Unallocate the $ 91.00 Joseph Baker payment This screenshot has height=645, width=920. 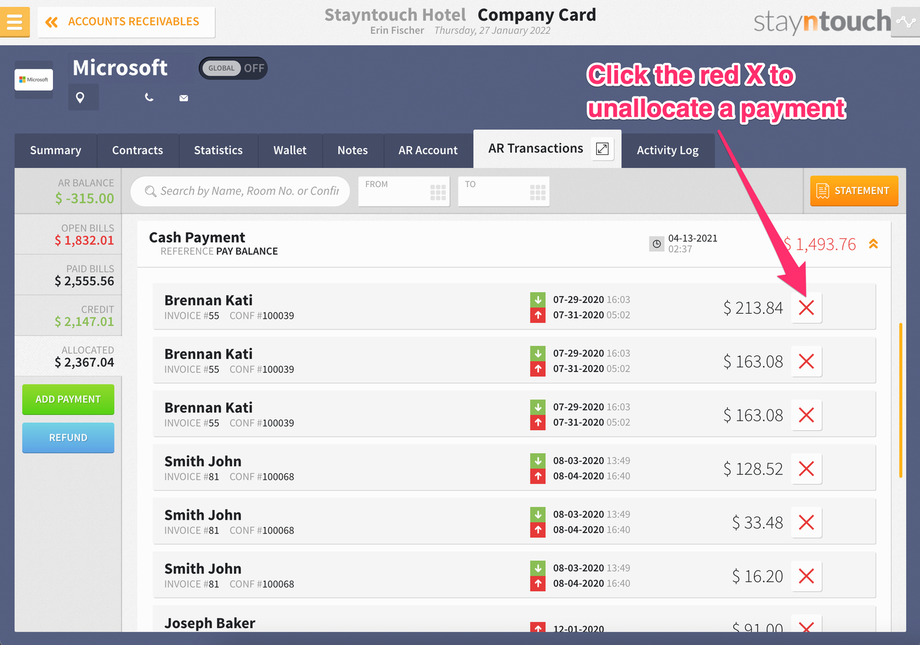[806, 624]
